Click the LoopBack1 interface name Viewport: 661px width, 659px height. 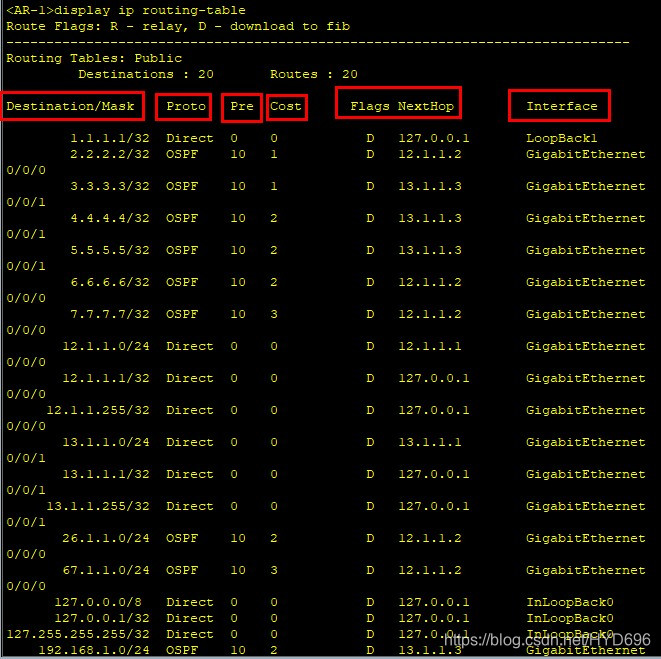coord(562,138)
